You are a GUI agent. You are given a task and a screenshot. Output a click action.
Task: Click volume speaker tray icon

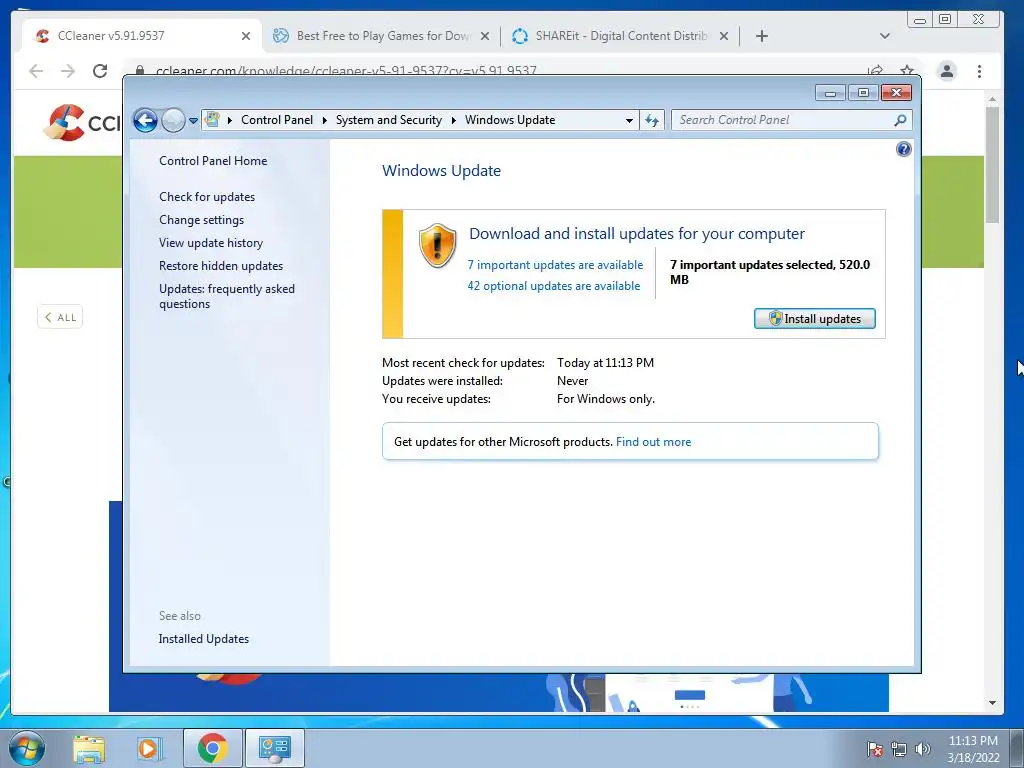click(922, 749)
